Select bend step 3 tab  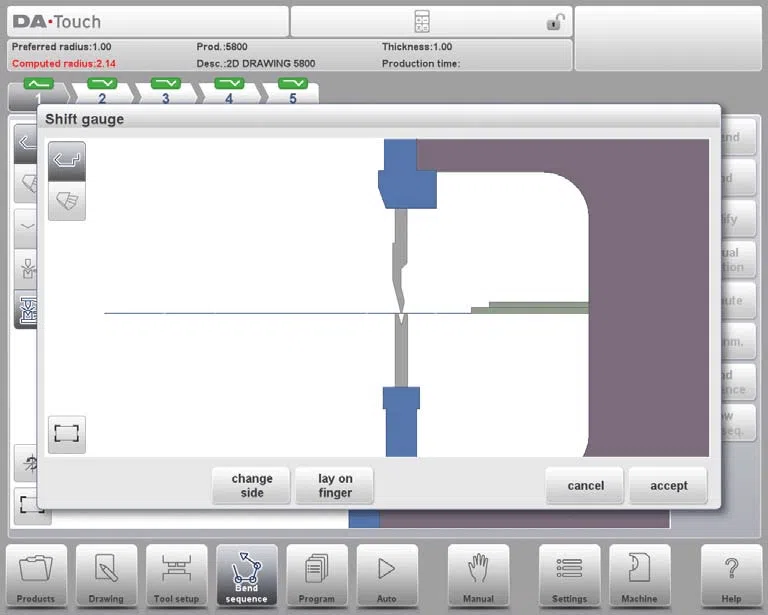click(166, 92)
